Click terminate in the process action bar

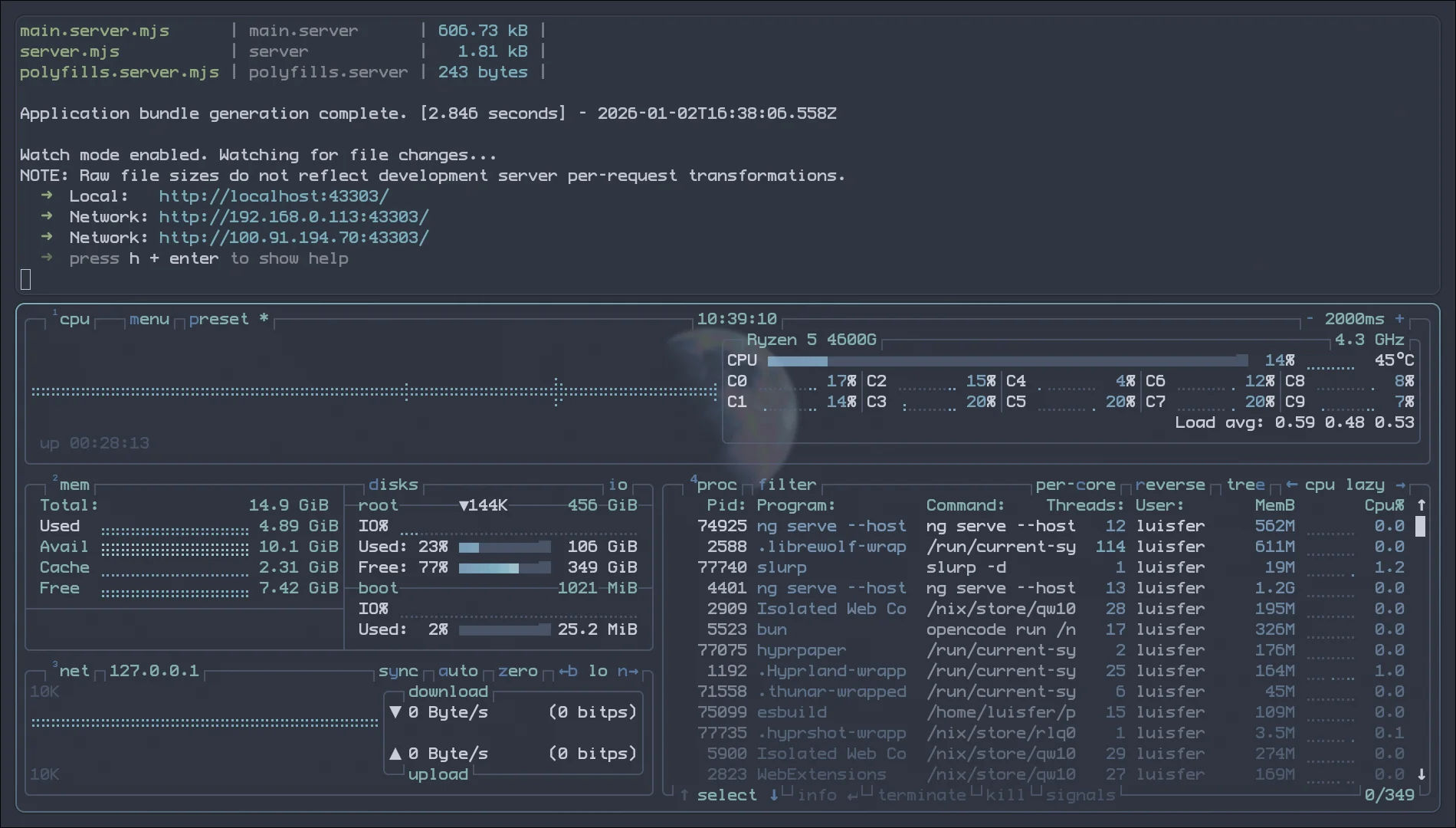coord(923,795)
